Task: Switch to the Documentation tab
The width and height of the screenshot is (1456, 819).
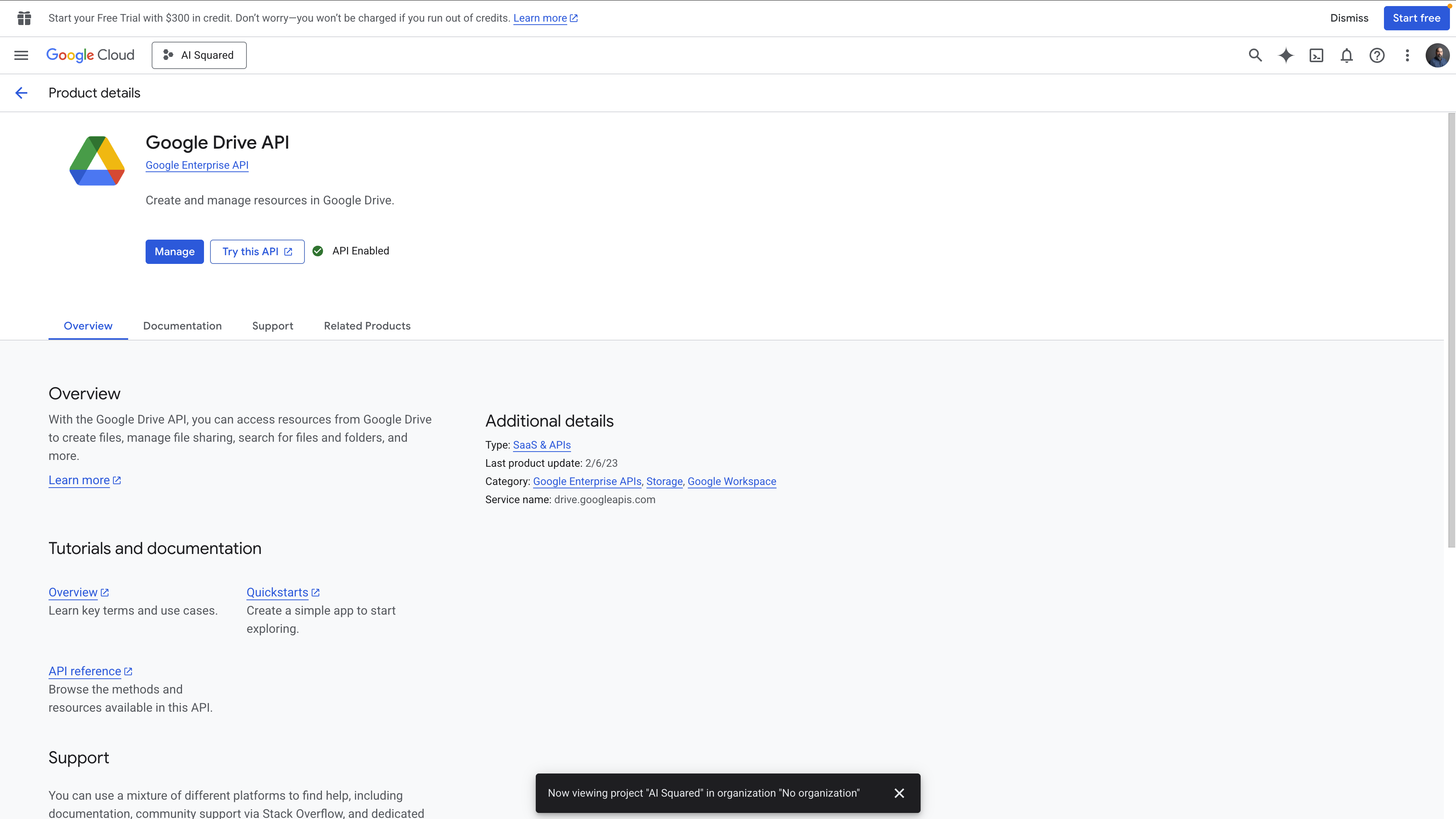Action: coord(182,326)
